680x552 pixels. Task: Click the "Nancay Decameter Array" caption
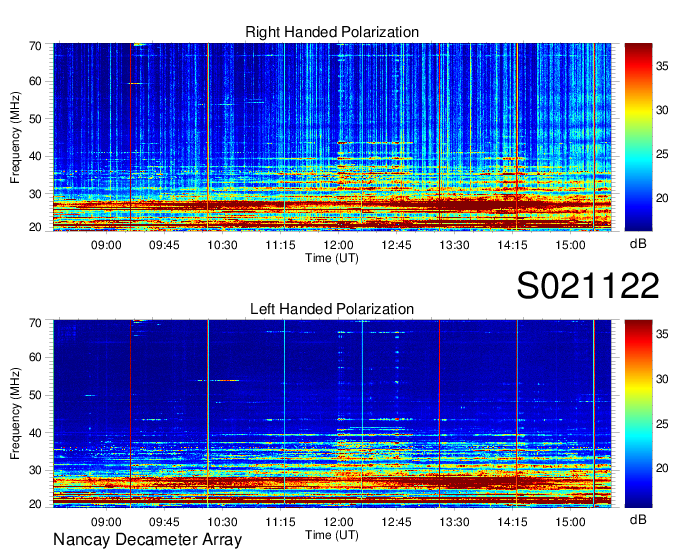click(x=147, y=540)
